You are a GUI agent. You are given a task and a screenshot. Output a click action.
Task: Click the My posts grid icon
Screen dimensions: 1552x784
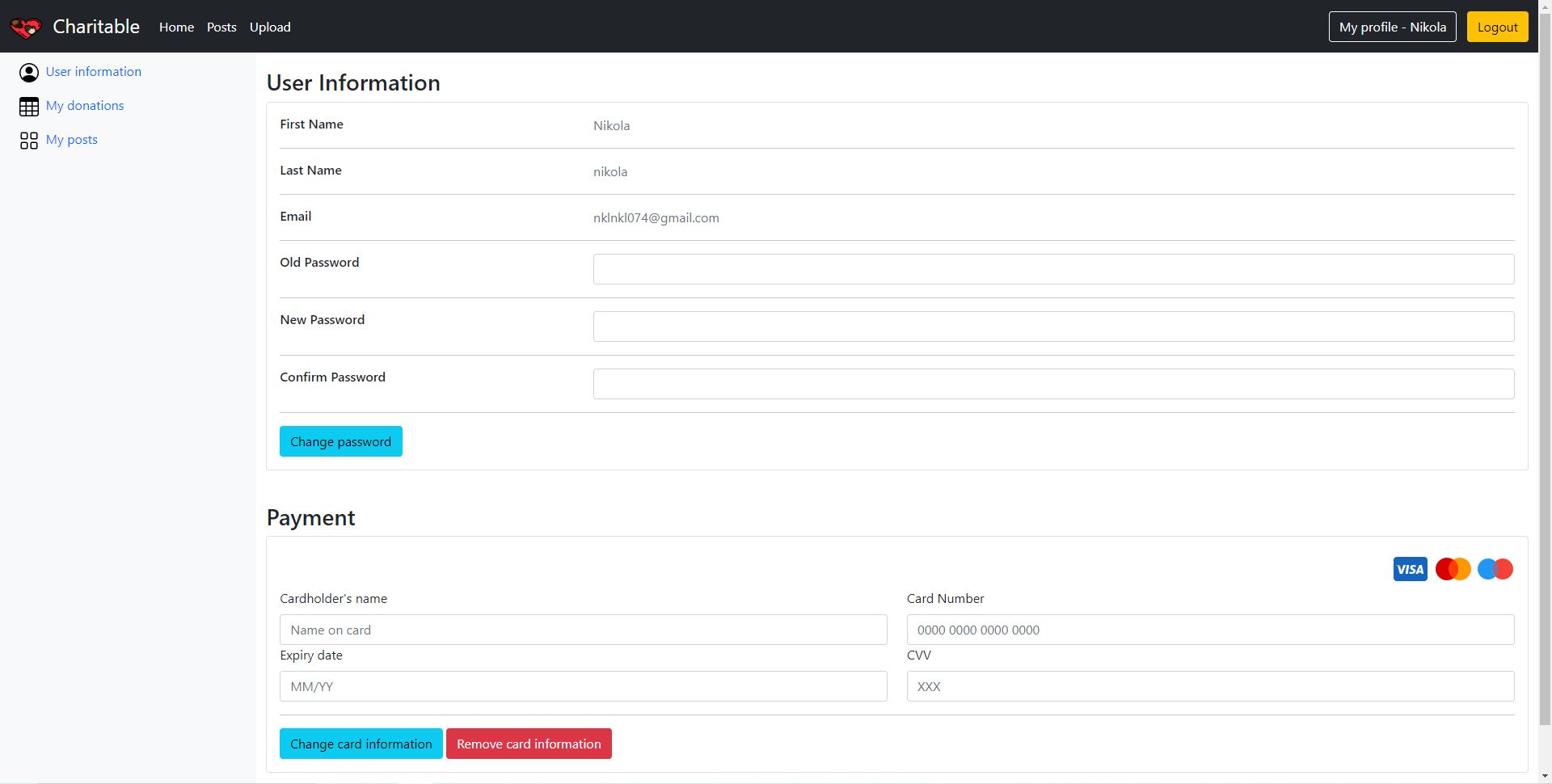click(x=29, y=141)
